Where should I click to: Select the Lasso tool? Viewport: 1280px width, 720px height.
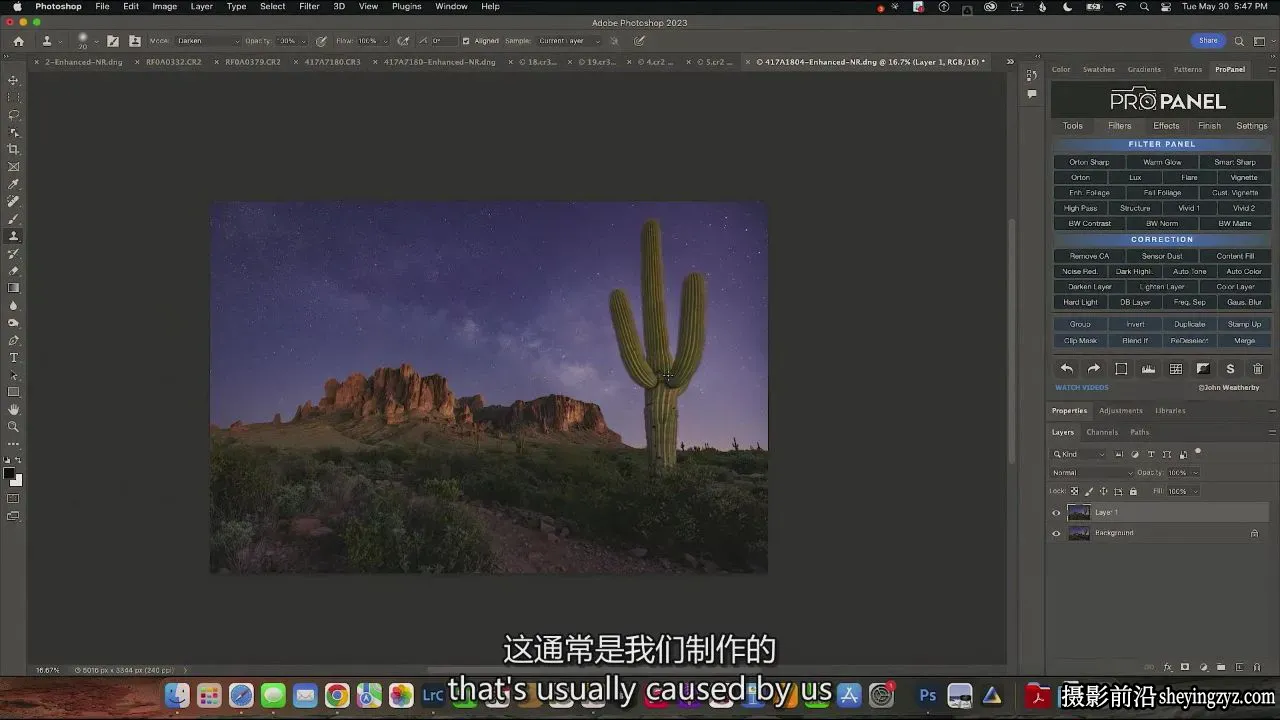(13, 115)
